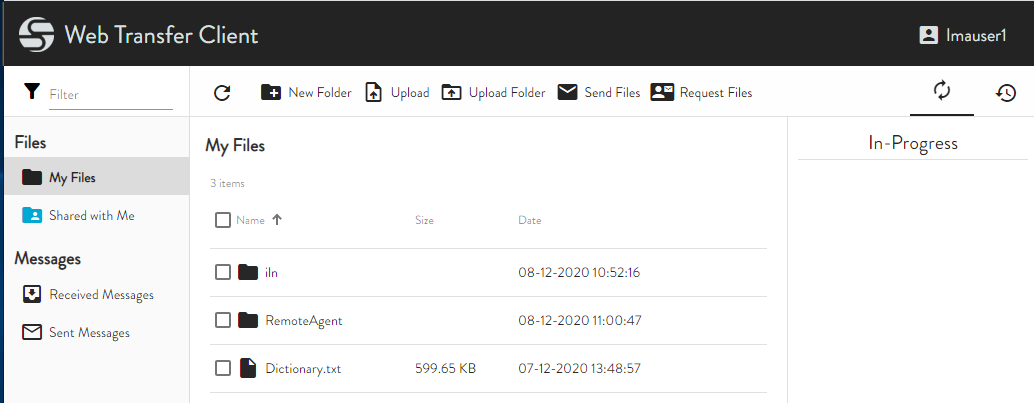This screenshot has height=403, width=1034.
Task: Create a New Folder
Action: tap(306, 93)
